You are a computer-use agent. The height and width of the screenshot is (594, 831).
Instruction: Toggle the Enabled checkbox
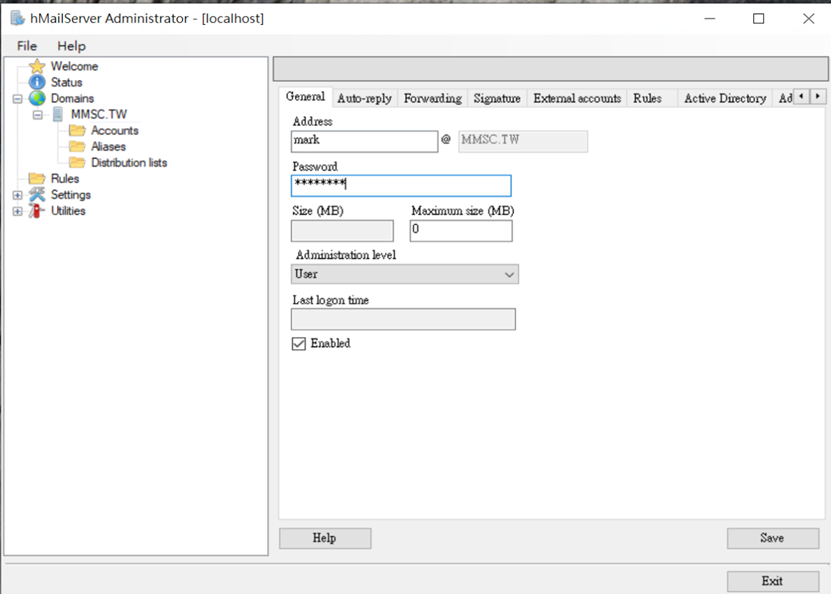click(298, 343)
